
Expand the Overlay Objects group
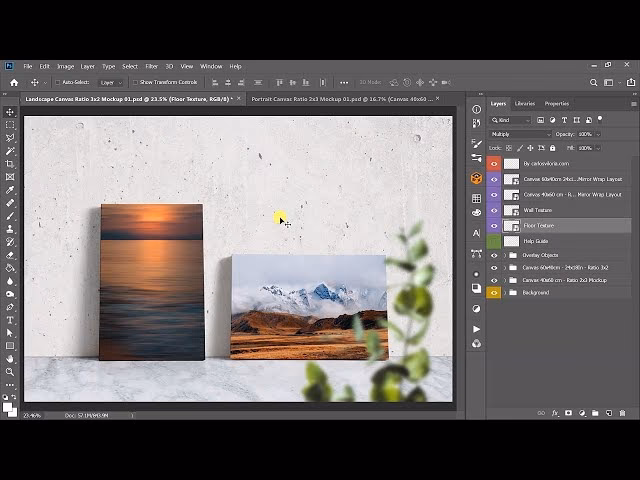point(504,256)
